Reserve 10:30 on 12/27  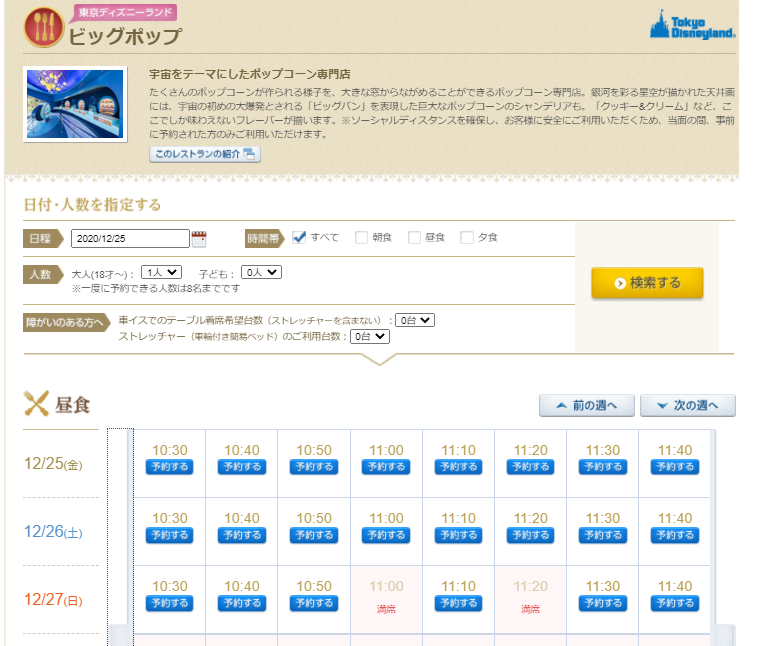(170, 603)
